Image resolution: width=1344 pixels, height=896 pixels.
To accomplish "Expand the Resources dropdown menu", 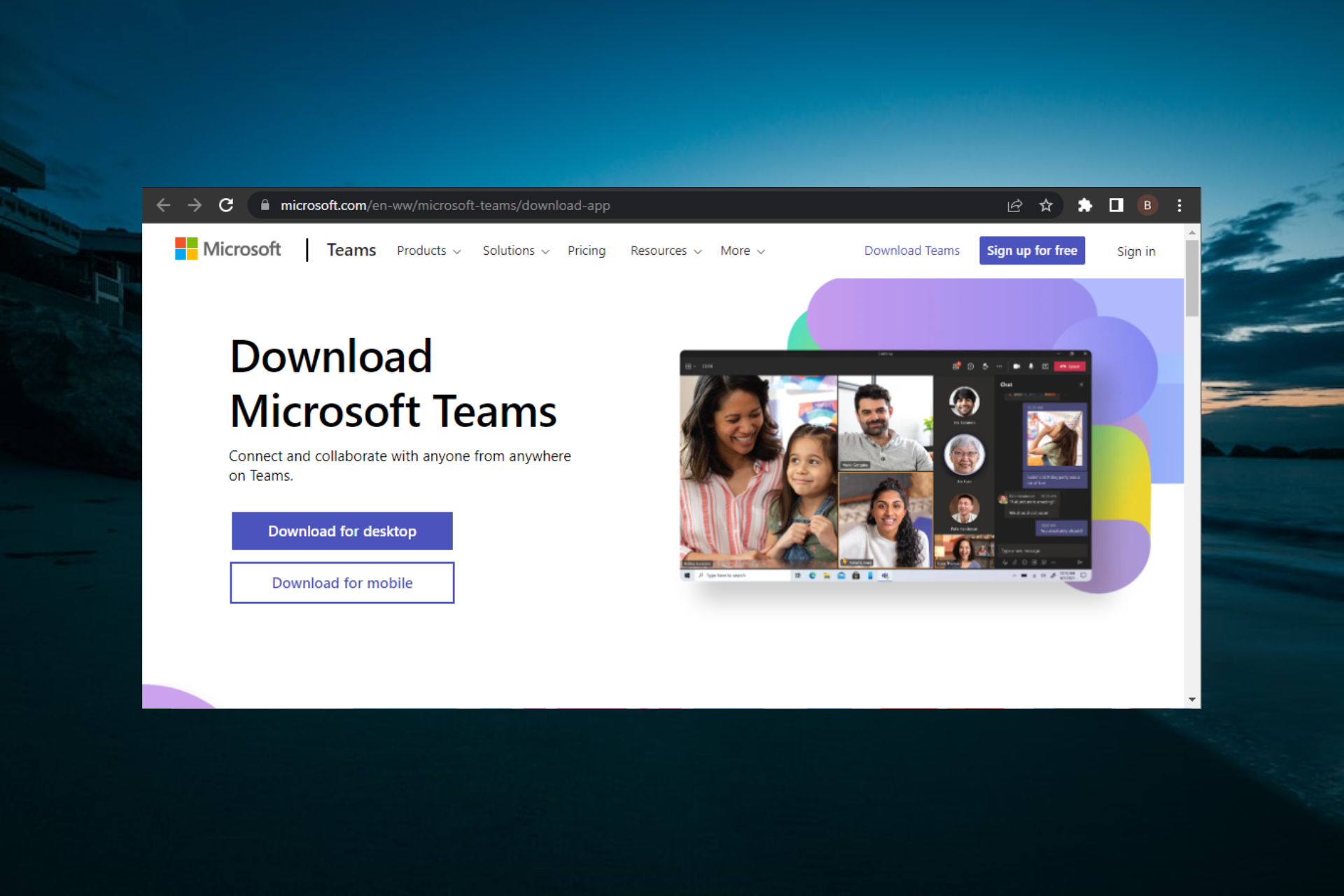I will pyautogui.click(x=664, y=251).
